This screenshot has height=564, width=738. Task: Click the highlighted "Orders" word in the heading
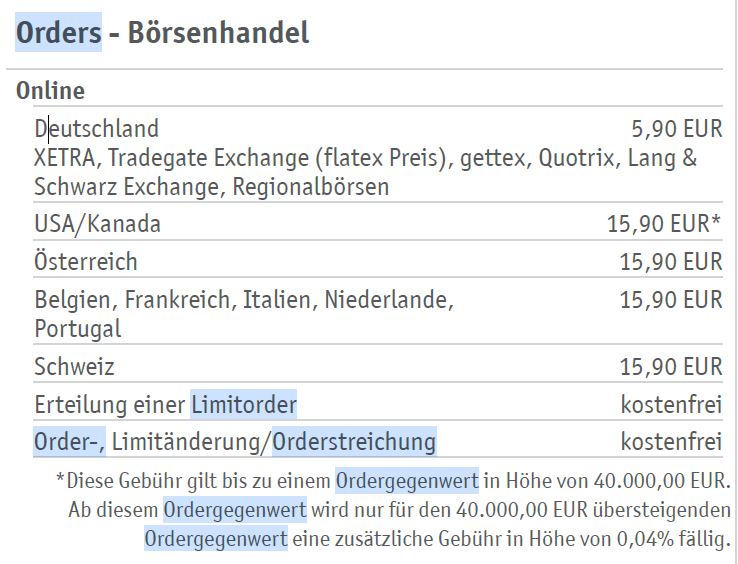tap(58, 32)
